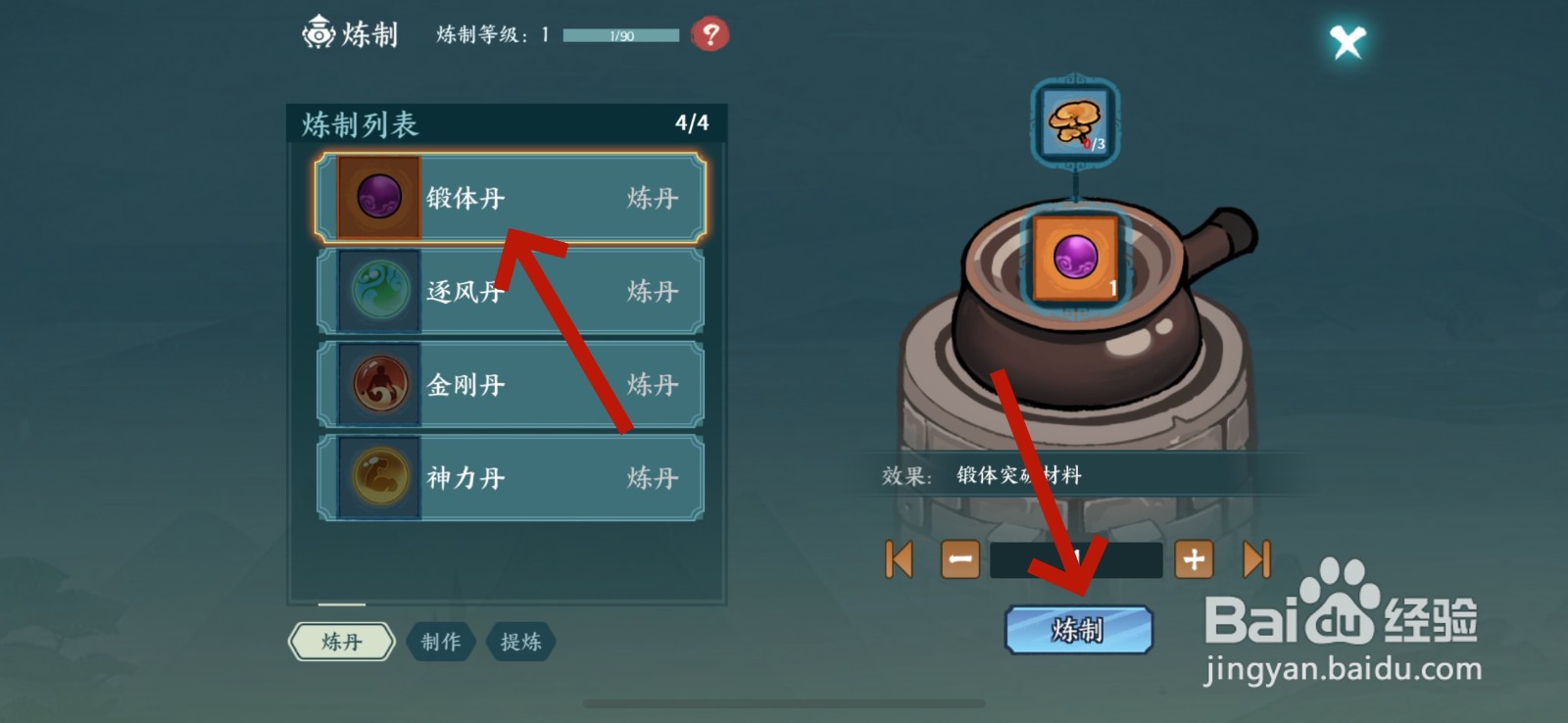This screenshot has width=1568, height=723.
Task: Close the crafting panel with the X
Action: tap(1347, 42)
